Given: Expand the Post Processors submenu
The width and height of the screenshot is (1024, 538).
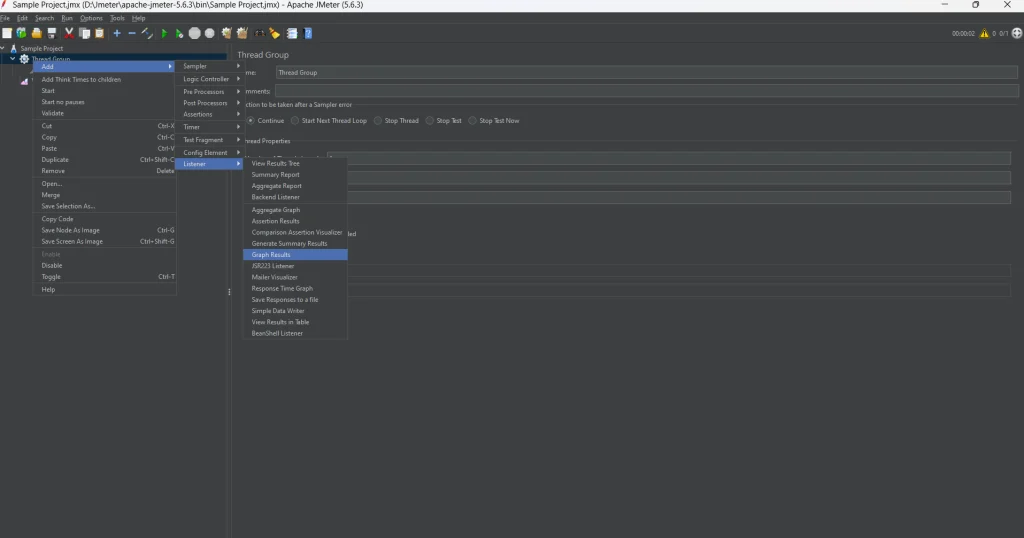Looking at the screenshot, I should [209, 103].
